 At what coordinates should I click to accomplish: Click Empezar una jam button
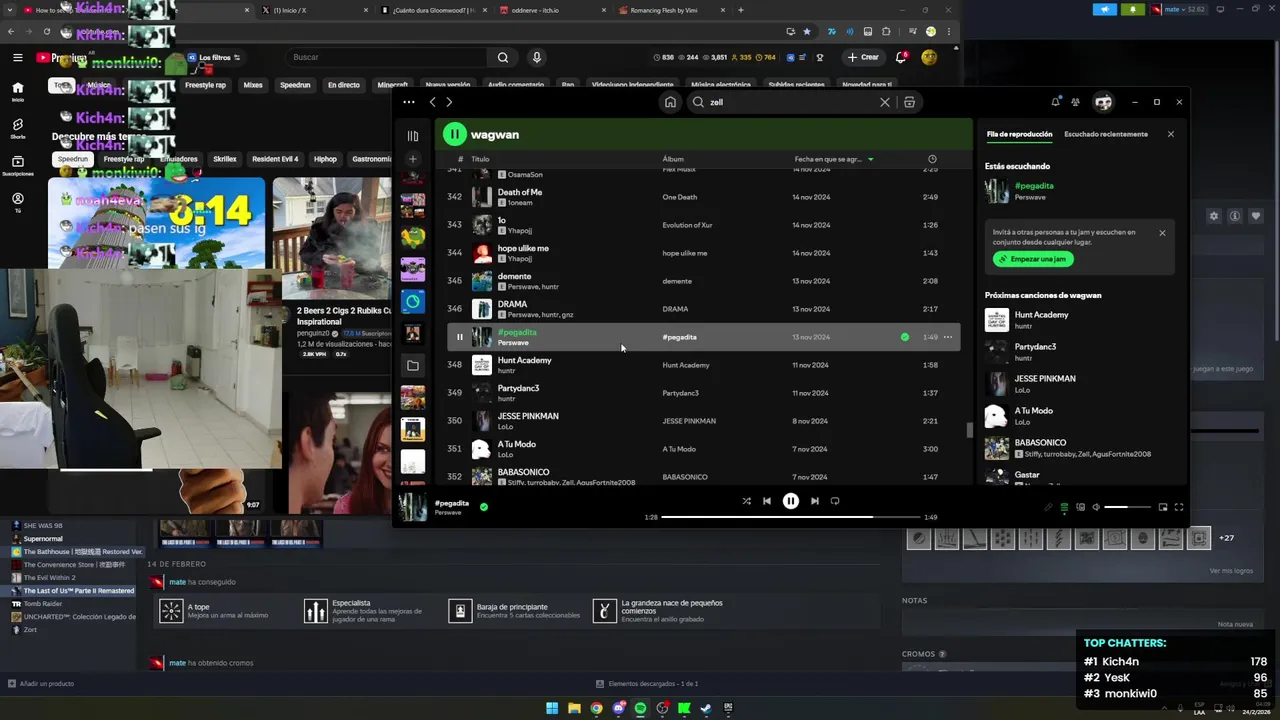1033,259
